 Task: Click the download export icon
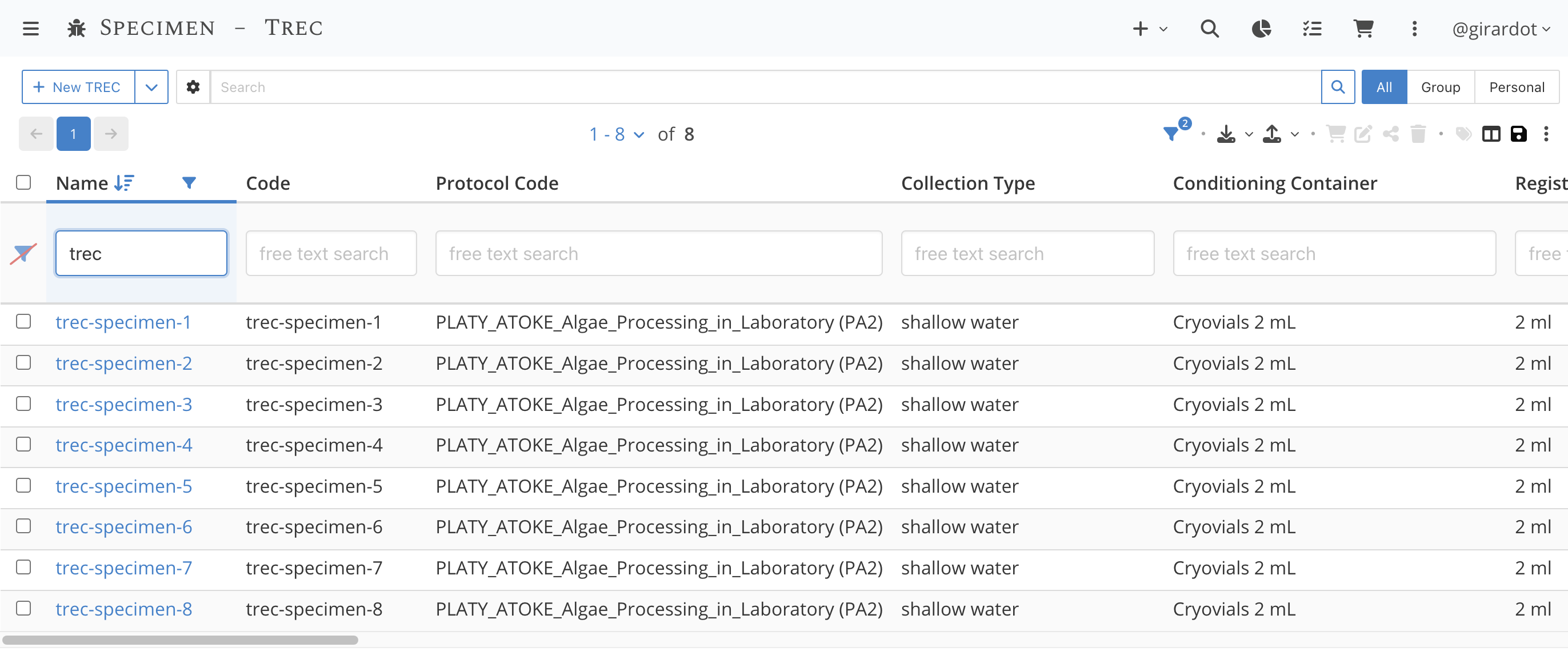point(1226,134)
